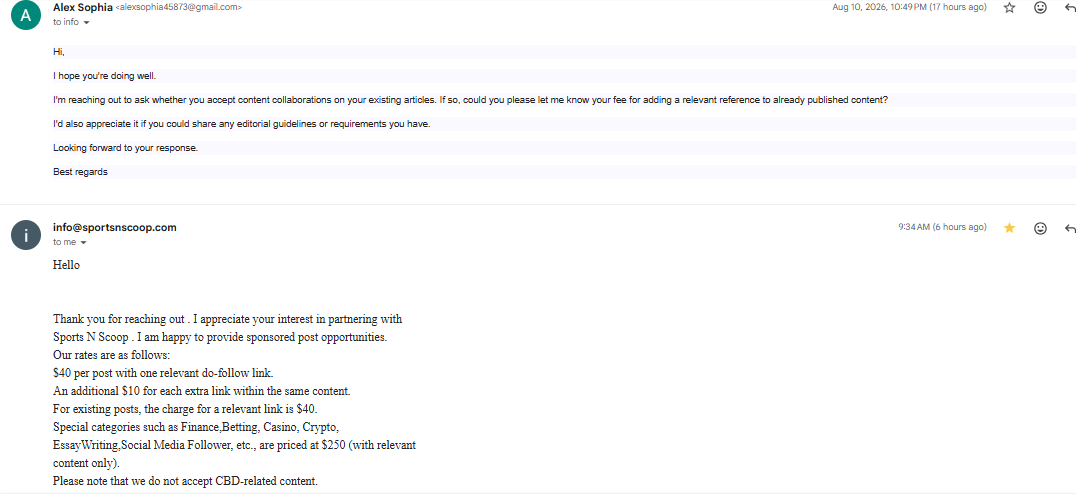Unstar the info@sportsnscoop.com reply
The width and height of the screenshot is (1076, 498).
coord(1009,228)
